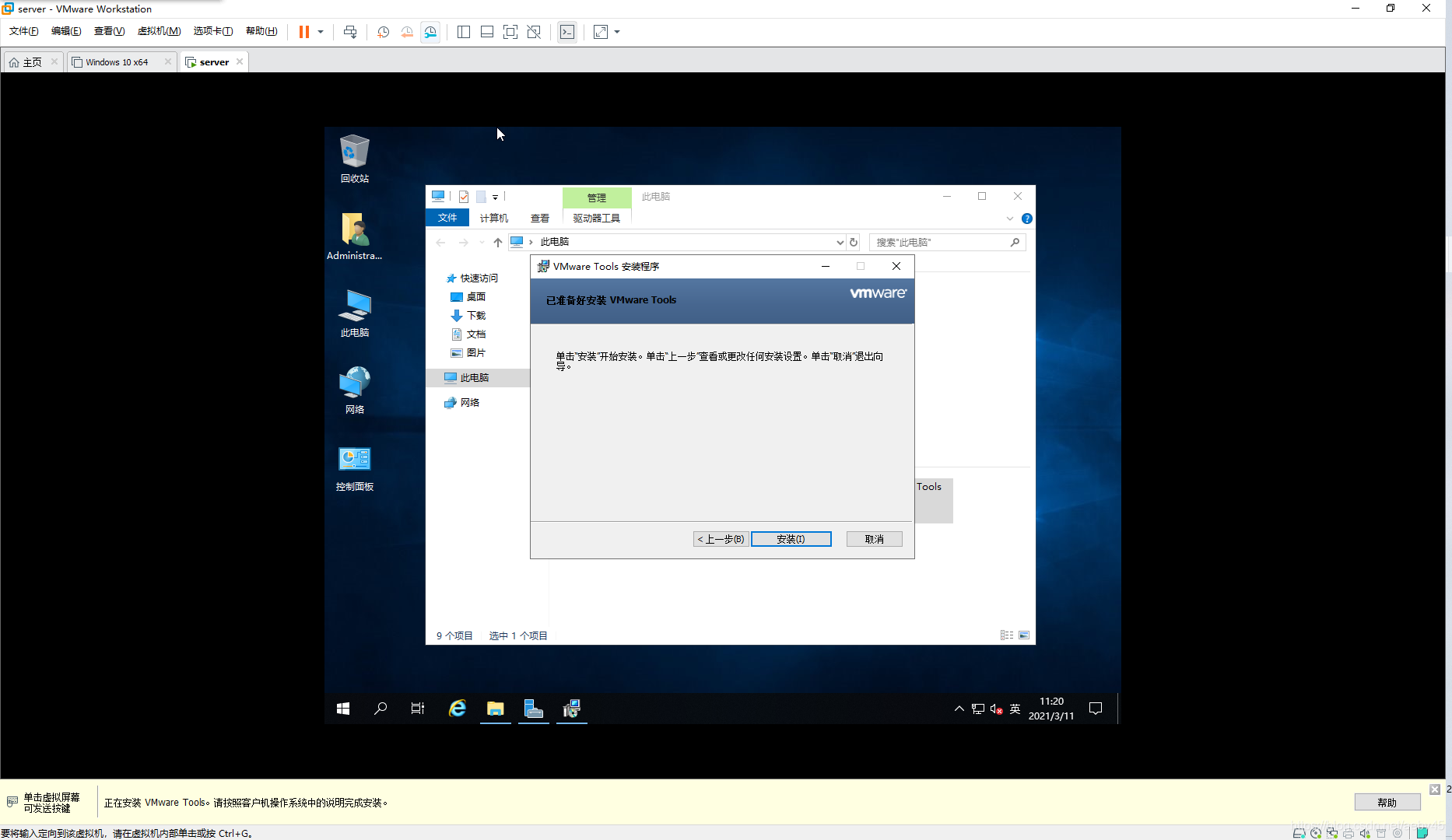
Task: Enter full screen mode
Action: pos(510,32)
